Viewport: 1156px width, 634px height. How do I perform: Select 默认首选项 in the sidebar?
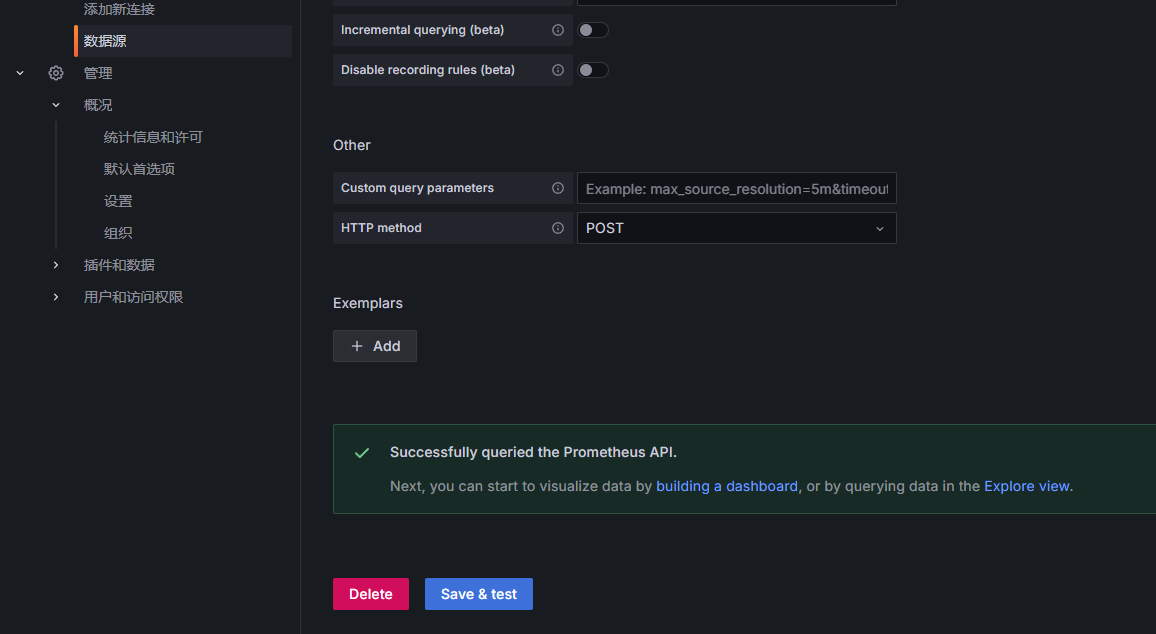pyautogui.click(x=139, y=169)
